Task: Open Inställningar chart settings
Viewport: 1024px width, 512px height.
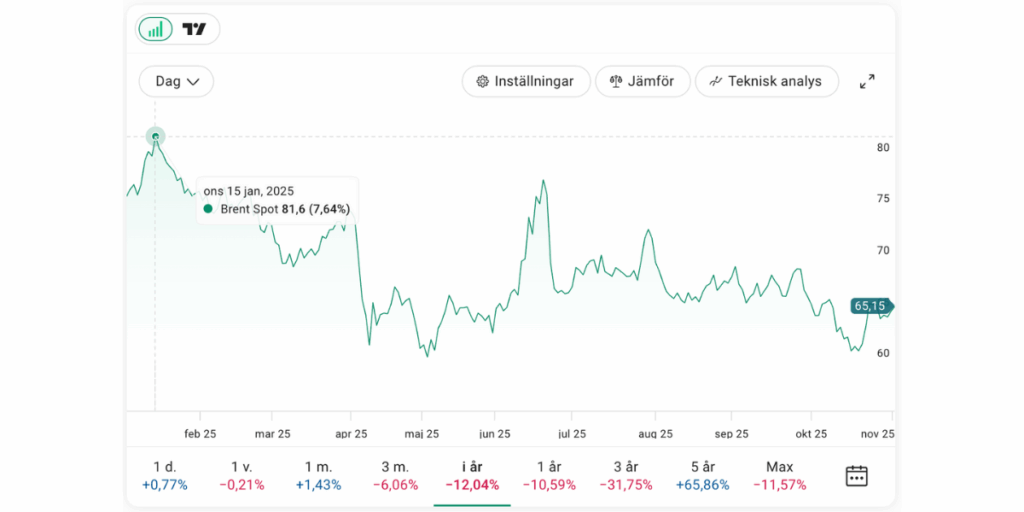Action: click(x=525, y=81)
